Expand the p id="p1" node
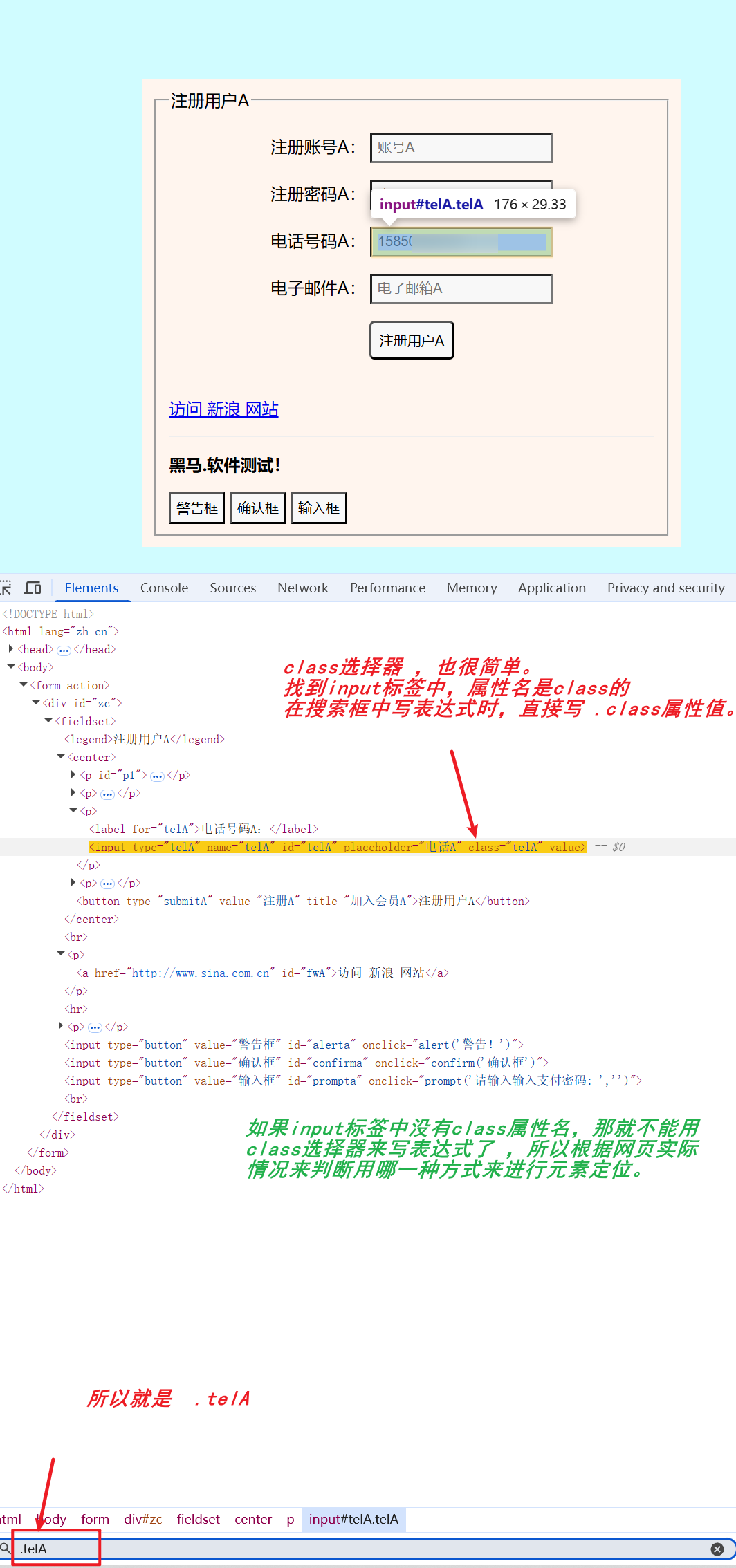Screen dimensions: 736x1568 pos(73,775)
